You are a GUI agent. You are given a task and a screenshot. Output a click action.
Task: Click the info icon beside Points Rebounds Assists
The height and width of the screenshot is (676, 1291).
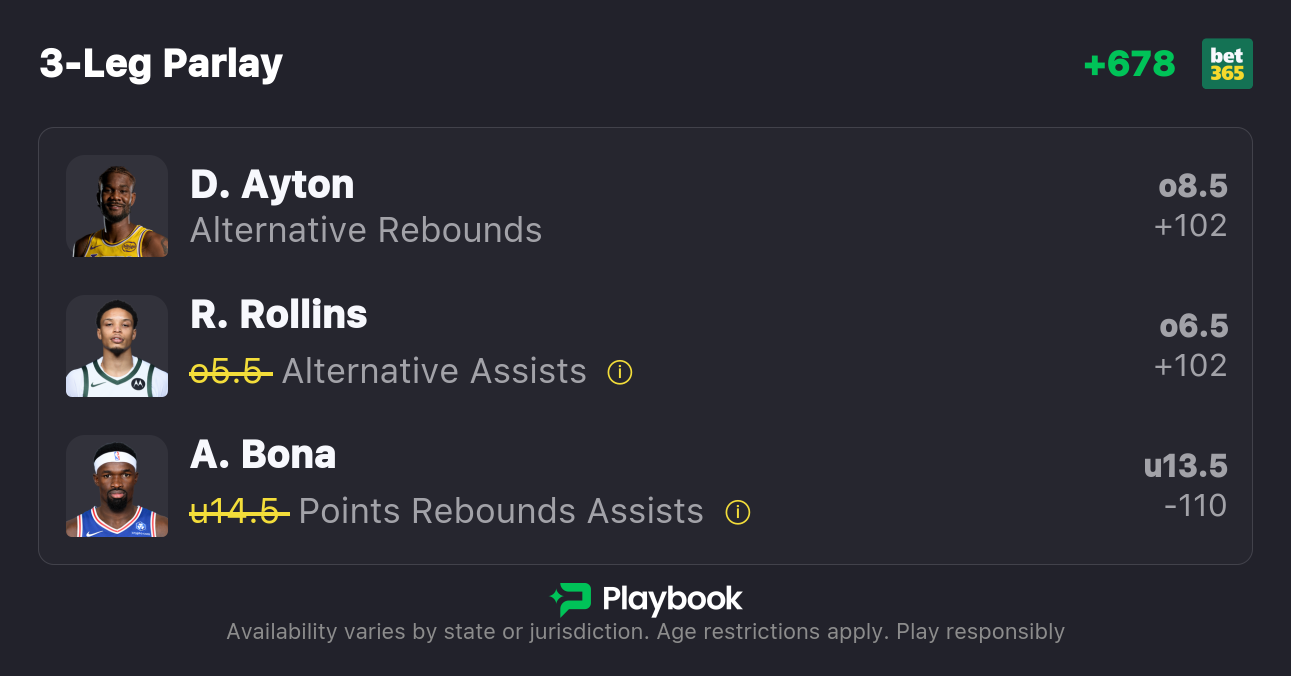pos(738,513)
